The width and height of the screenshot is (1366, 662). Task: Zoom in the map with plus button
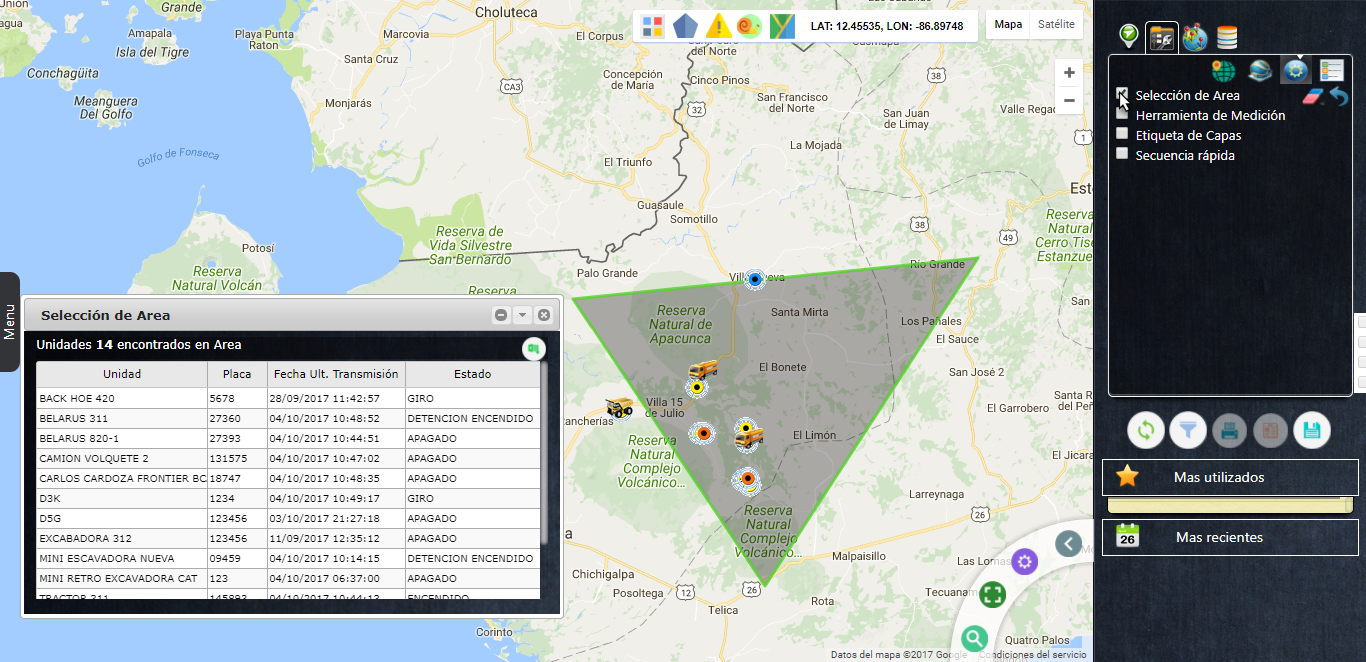coord(1069,72)
